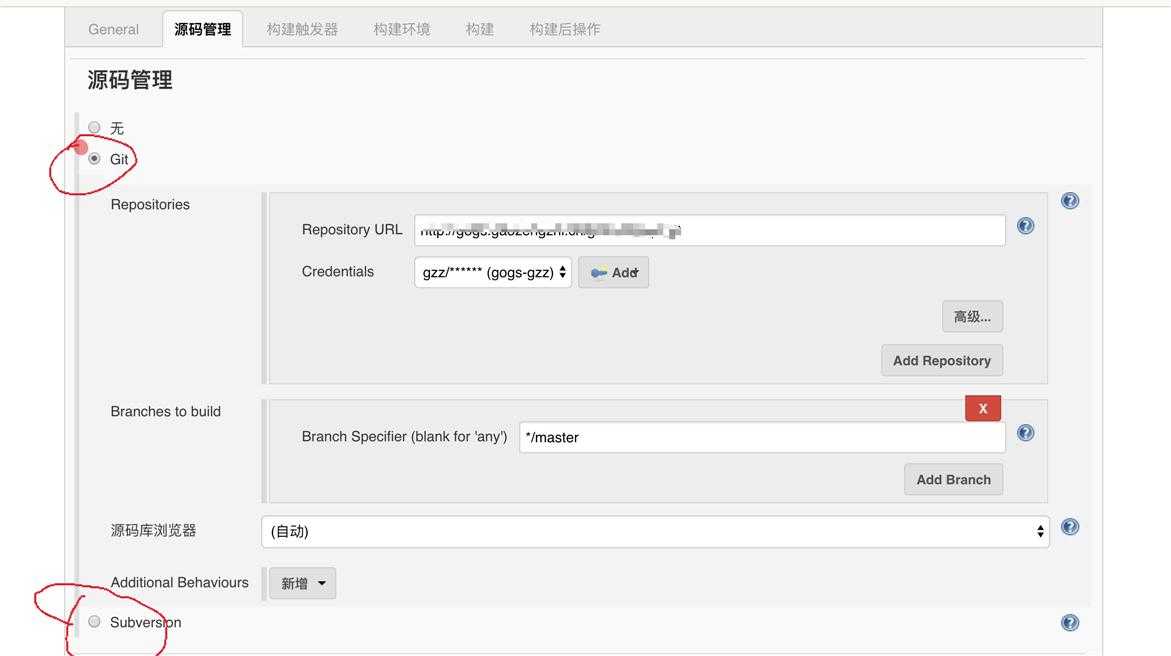Click the Additional Behaviours label
The image size is (1171, 656).
click(179, 583)
